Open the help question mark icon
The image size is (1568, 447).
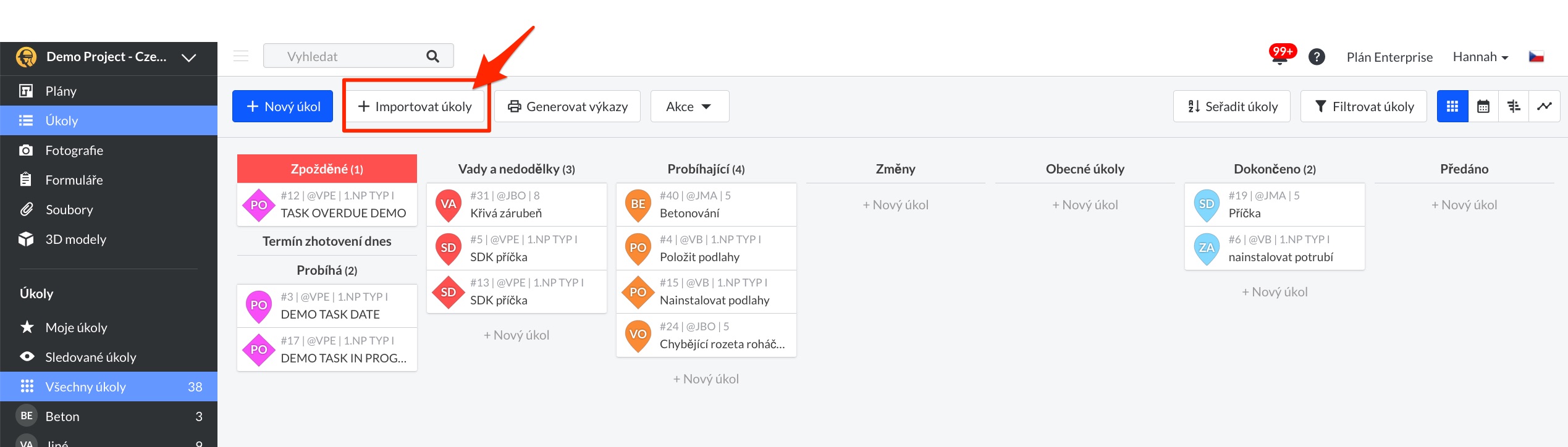click(x=1317, y=57)
